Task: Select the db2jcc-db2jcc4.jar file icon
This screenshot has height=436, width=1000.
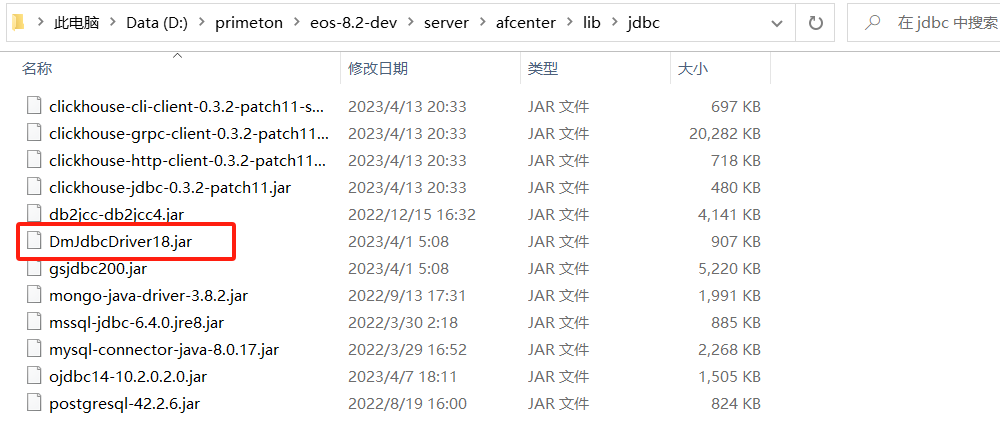Action: tap(34, 214)
